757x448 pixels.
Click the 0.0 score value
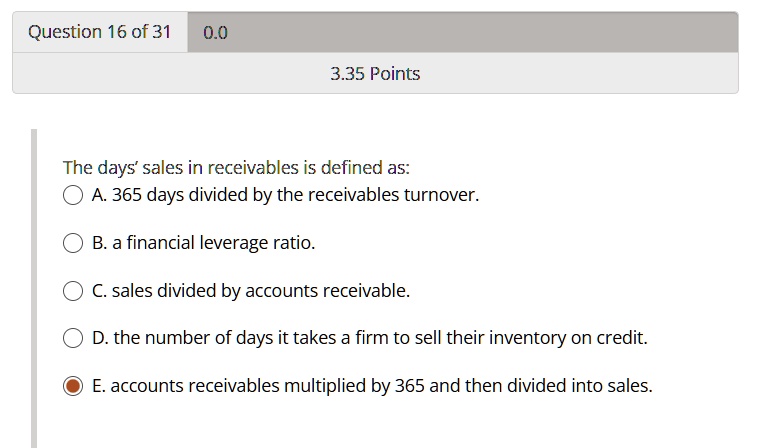[215, 33]
